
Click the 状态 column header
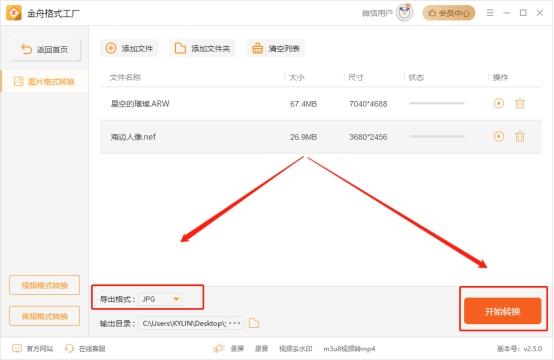(x=416, y=77)
